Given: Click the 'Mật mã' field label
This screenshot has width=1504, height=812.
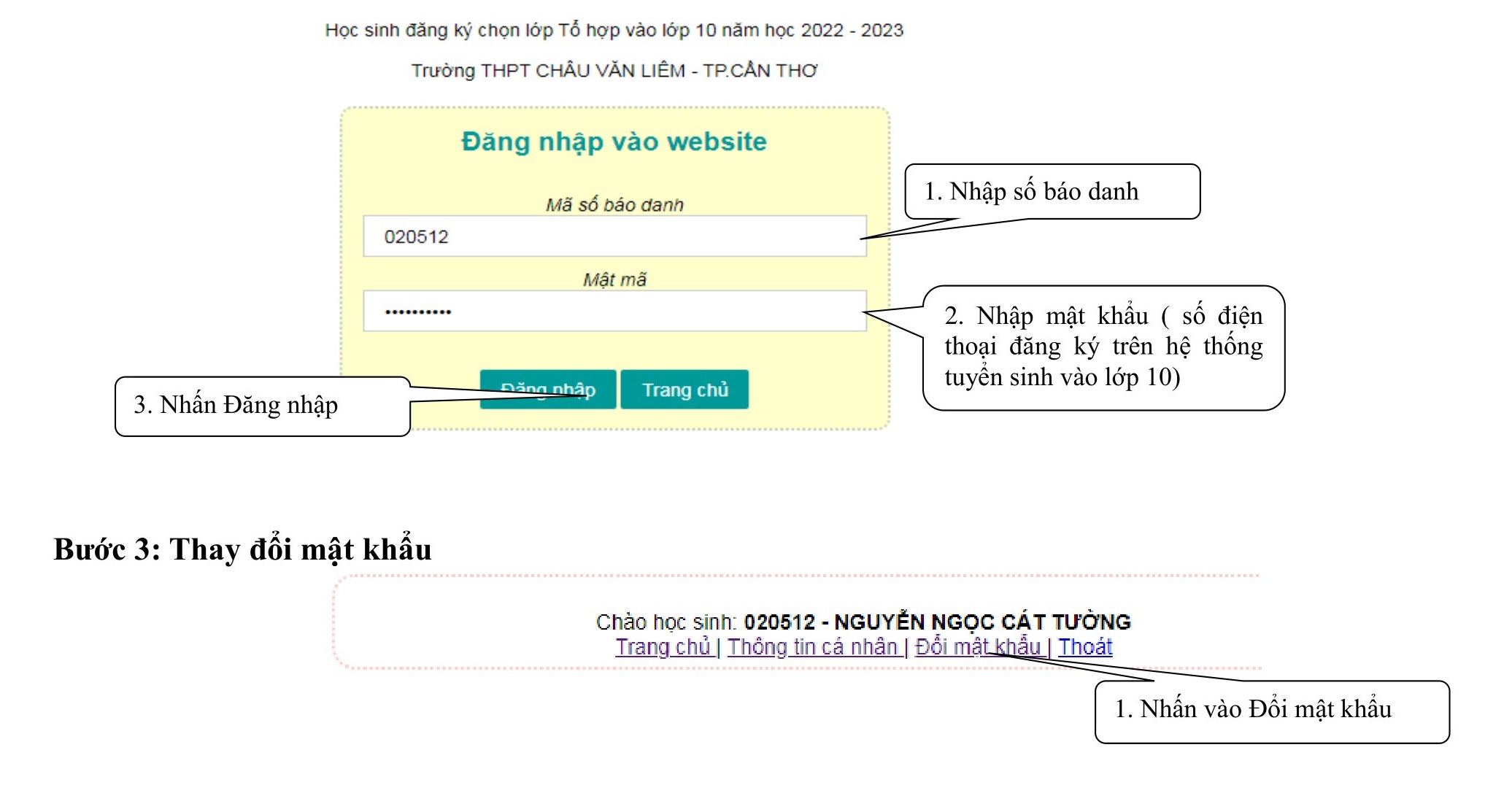Looking at the screenshot, I should [x=614, y=280].
